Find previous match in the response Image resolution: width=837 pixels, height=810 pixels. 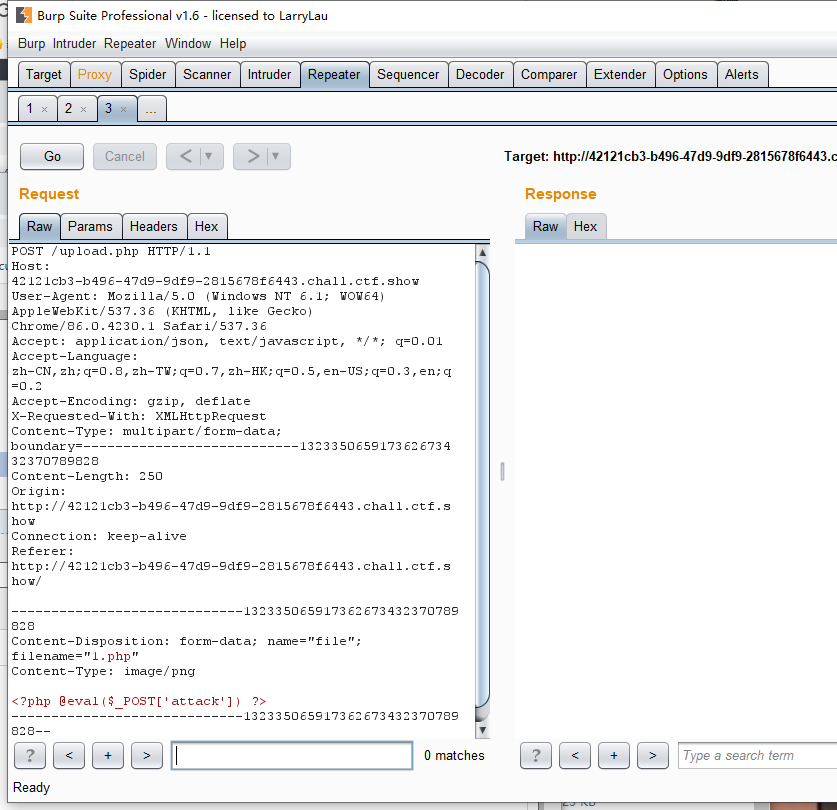pyautogui.click(x=575, y=756)
